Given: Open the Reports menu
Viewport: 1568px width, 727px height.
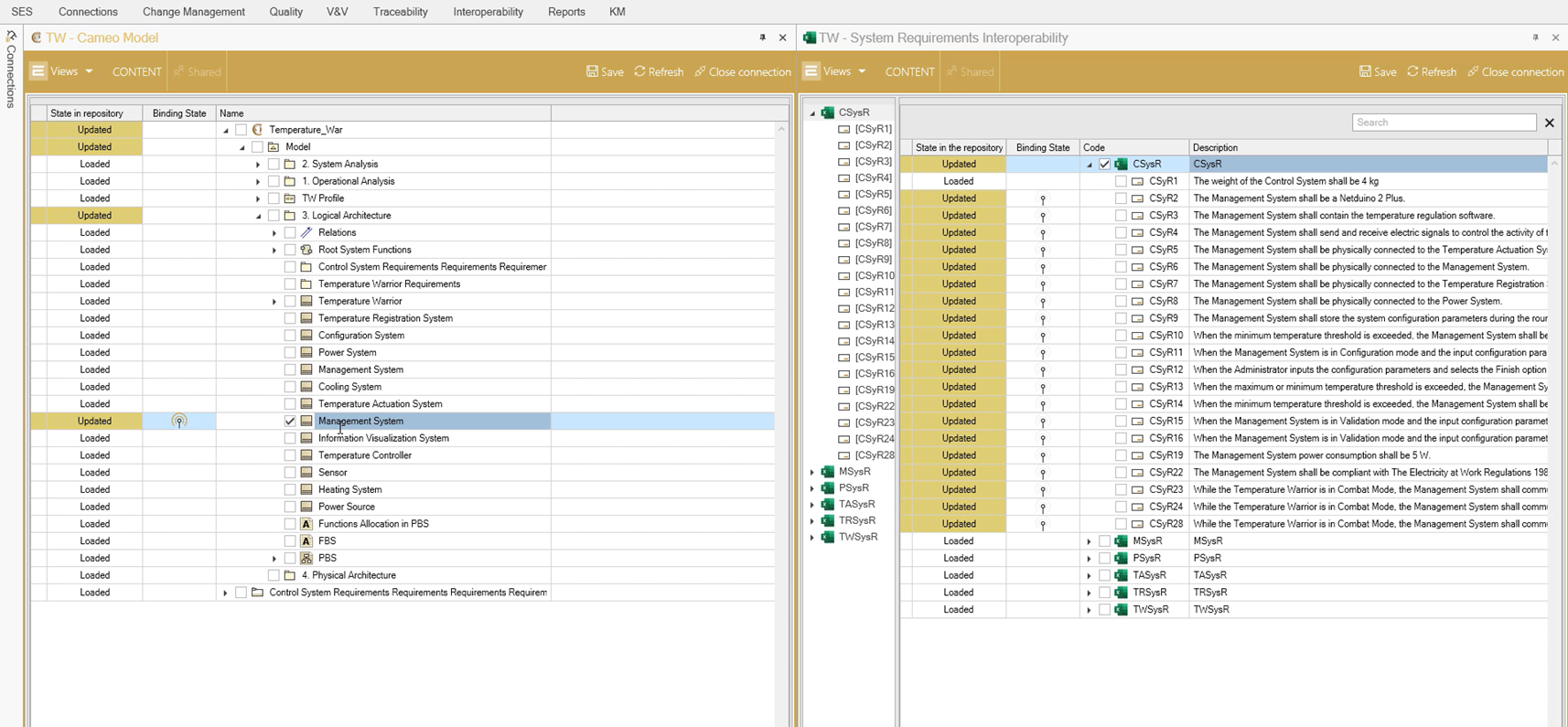Looking at the screenshot, I should point(566,12).
